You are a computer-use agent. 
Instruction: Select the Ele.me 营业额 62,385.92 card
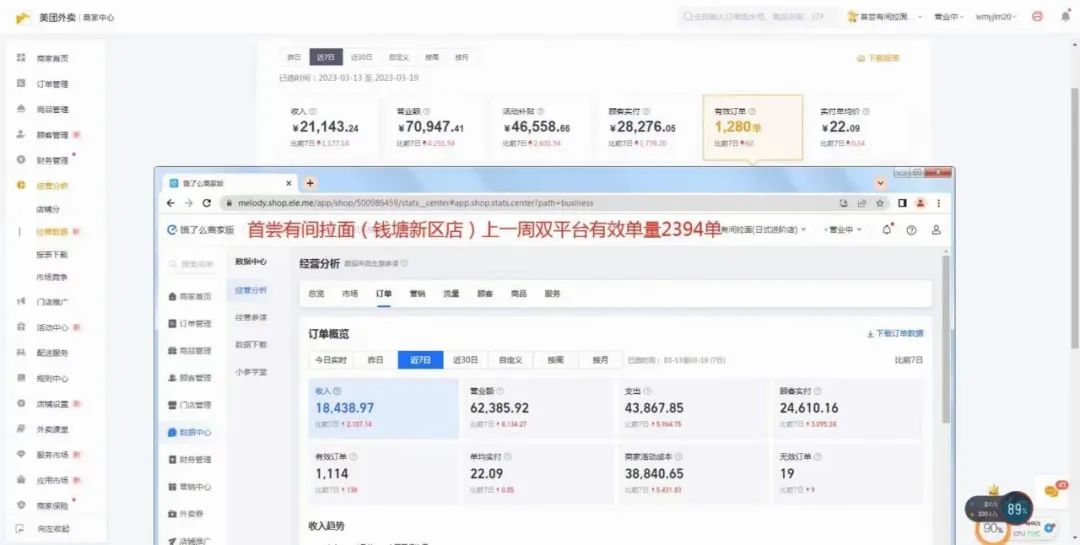coord(536,409)
